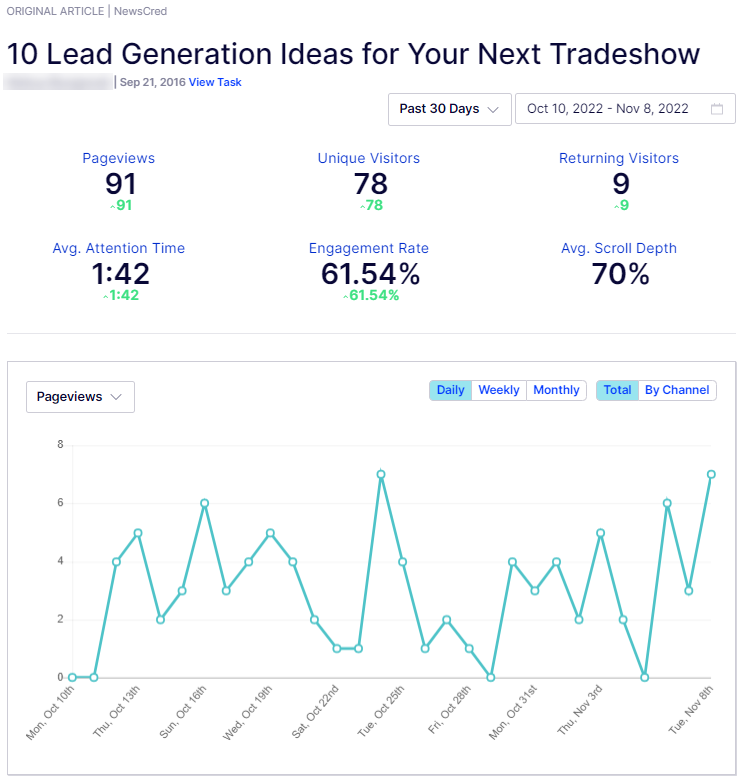Click the Engagement Rate metric heading
Viewport: 737px width, 776px height.
tap(369, 248)
